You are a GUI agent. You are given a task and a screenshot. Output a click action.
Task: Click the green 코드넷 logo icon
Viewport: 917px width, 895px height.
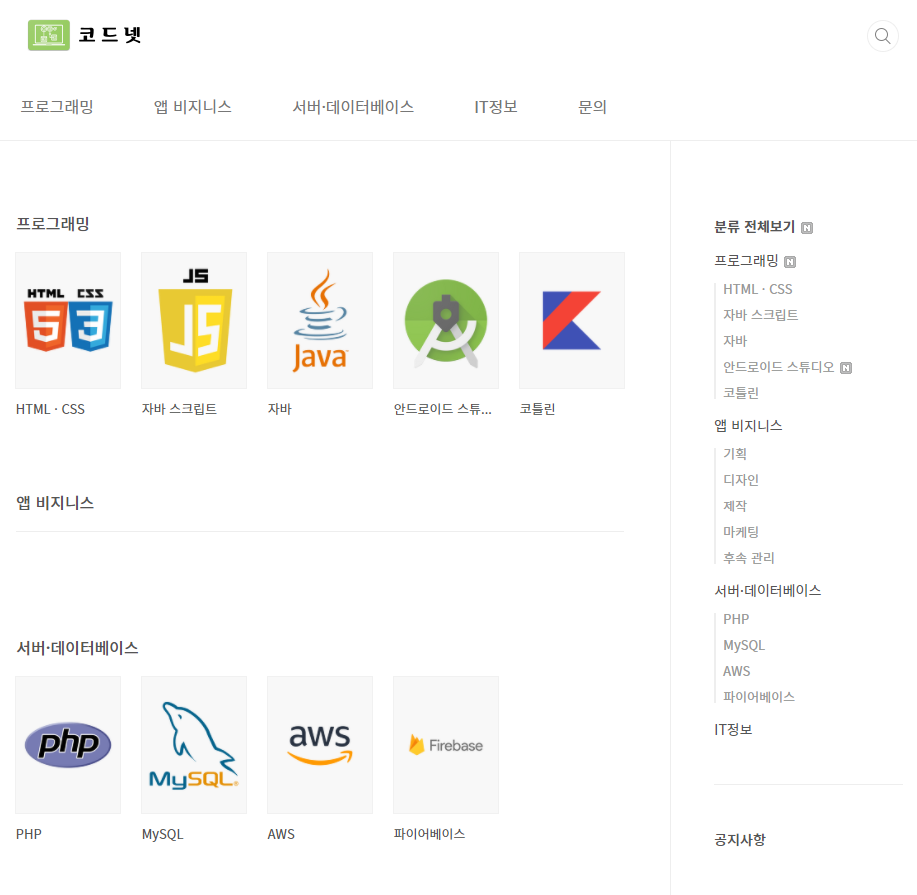pyautogui.click(x=49, y=35)
